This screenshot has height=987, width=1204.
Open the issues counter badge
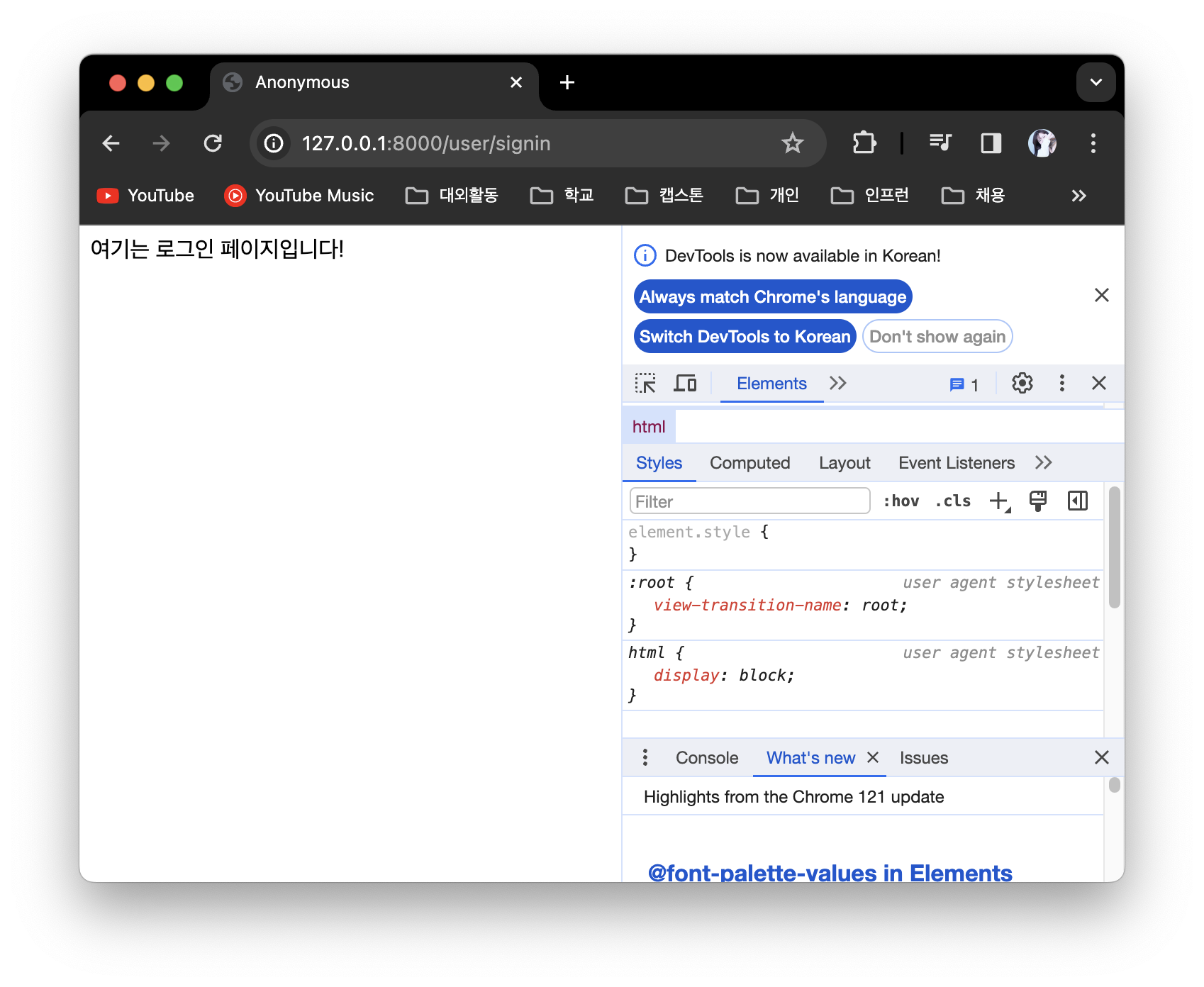tap(964, 385)
